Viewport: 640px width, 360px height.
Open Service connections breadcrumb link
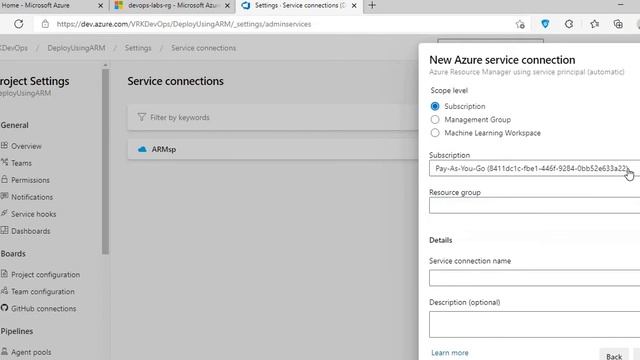[x=203, y=48]
